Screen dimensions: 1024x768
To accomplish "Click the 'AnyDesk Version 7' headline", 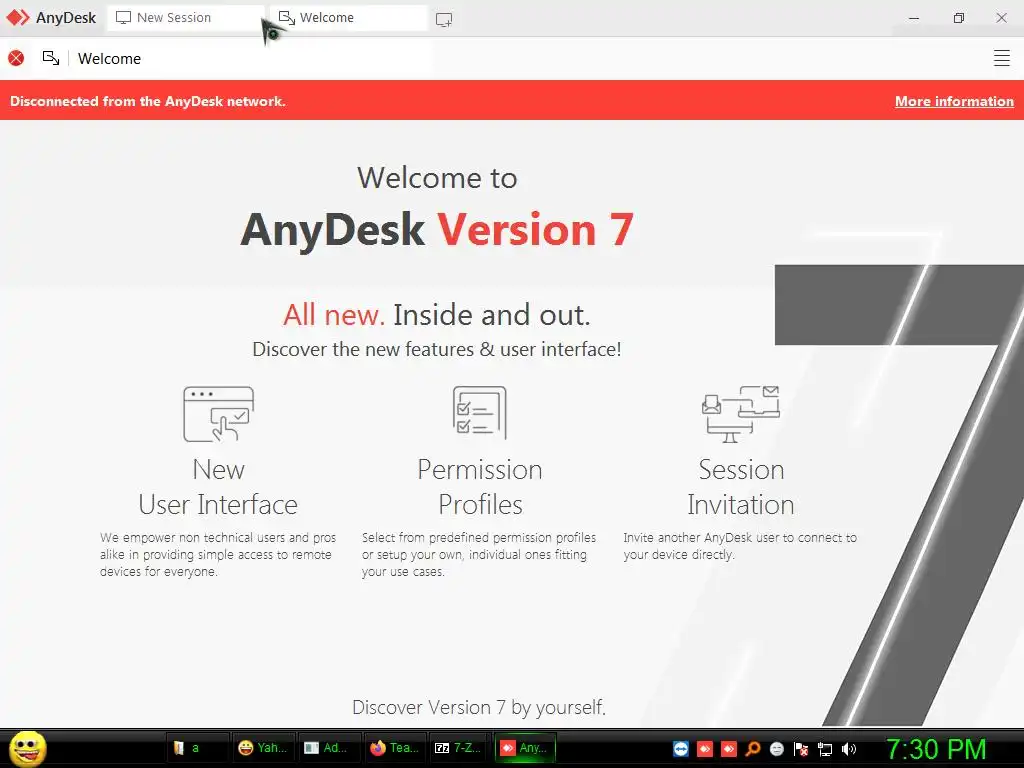I will [437, 229].
